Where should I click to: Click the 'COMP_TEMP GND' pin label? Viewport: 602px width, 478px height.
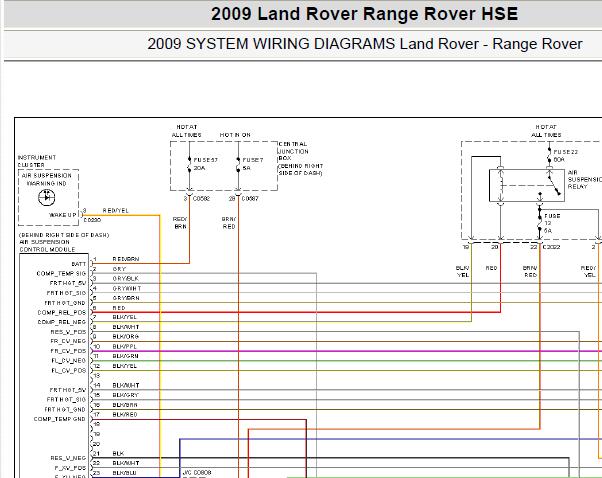[60, 419]
